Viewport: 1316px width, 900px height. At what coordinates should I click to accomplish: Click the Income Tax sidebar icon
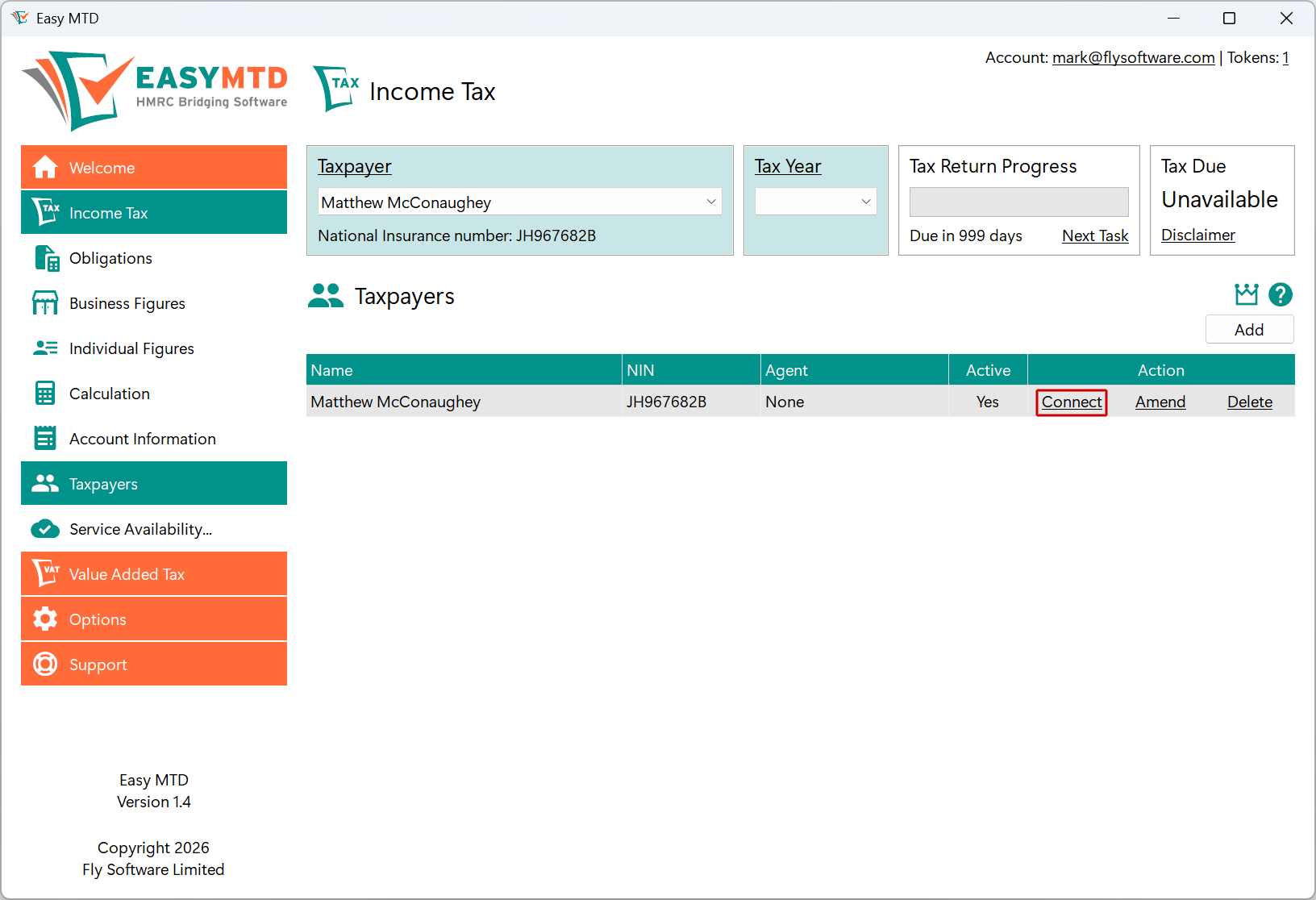[x=45, y=212]
